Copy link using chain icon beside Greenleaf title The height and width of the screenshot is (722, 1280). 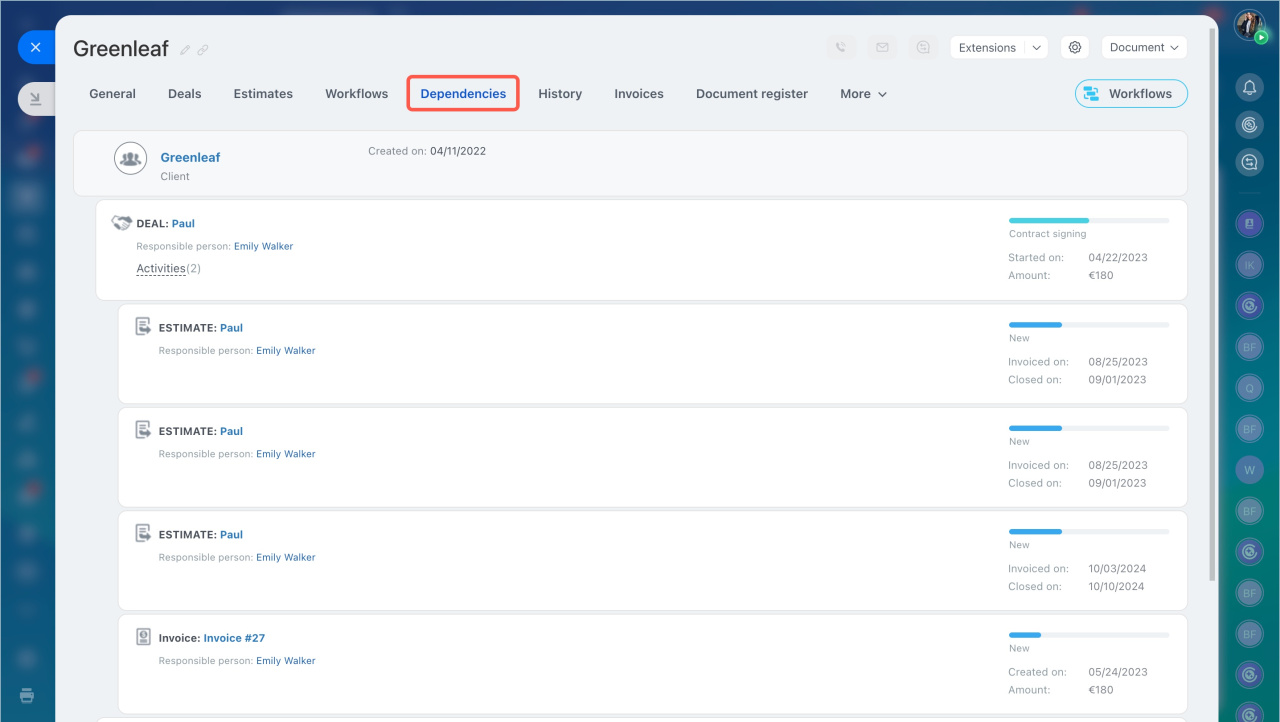point(203,50)
